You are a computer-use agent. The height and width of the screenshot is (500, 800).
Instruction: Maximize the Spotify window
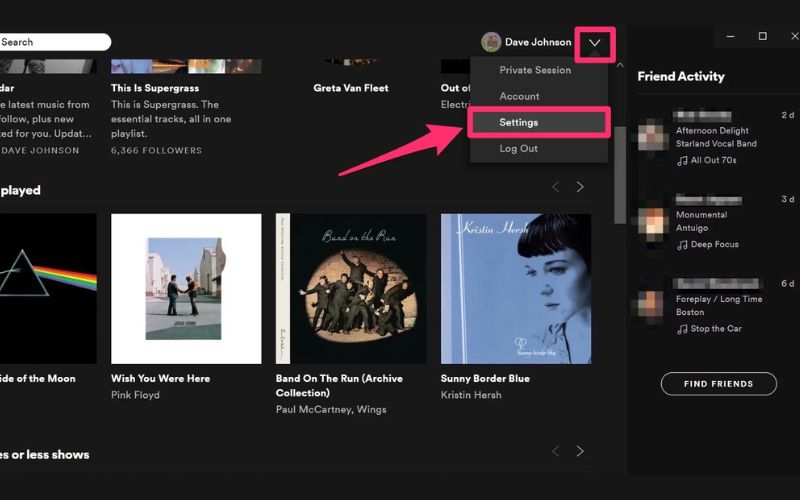tap(762, 36)
